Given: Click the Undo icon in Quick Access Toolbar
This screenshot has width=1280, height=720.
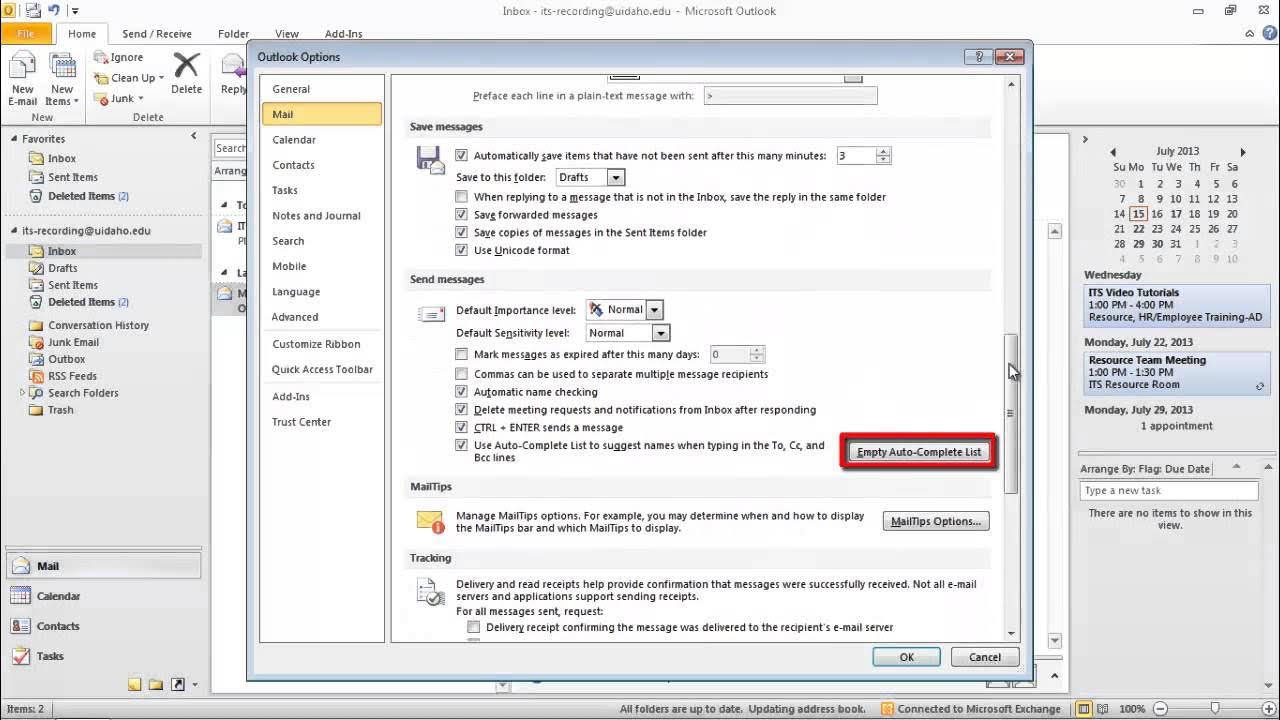Looking at the screenshot, I should [53, 10].
